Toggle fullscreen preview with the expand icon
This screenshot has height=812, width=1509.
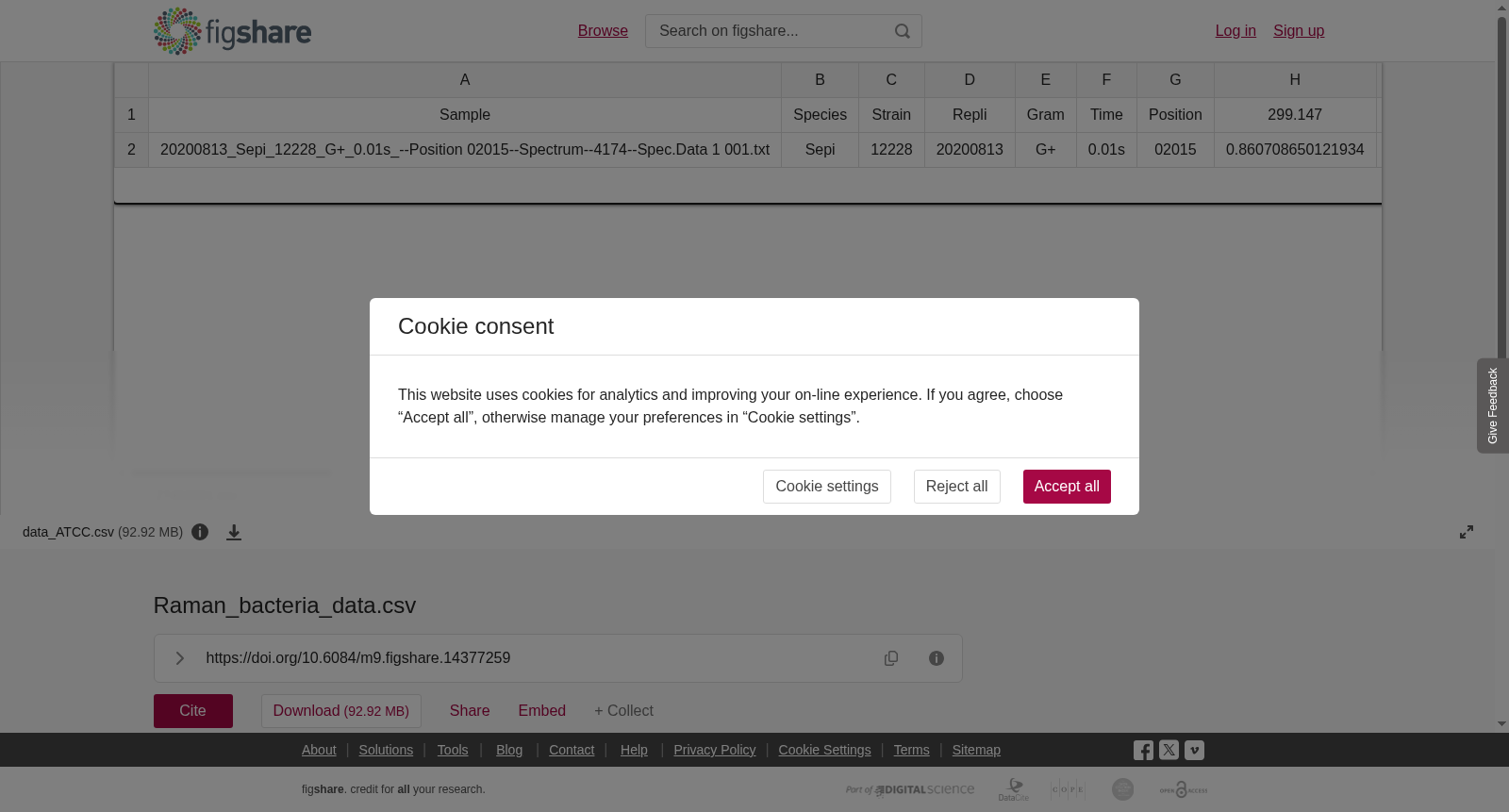[1467, 532]
